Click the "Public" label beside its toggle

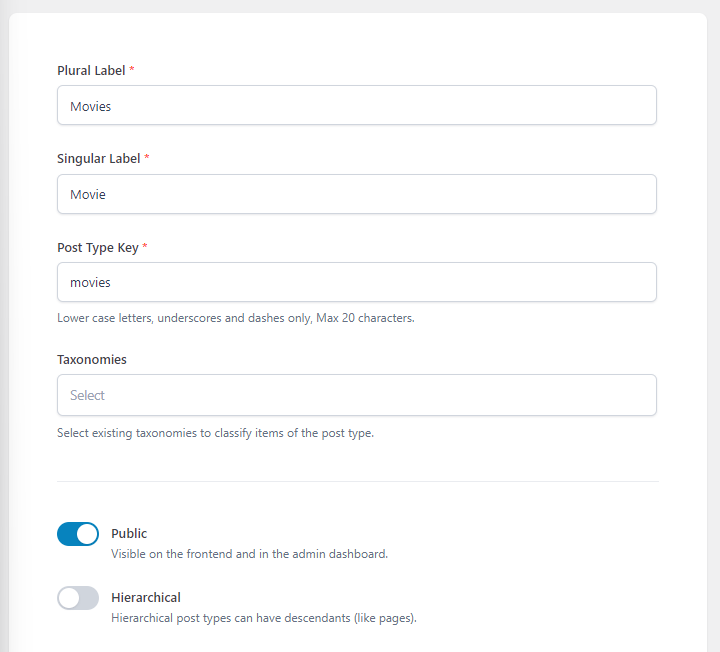[x=129, y=533]
